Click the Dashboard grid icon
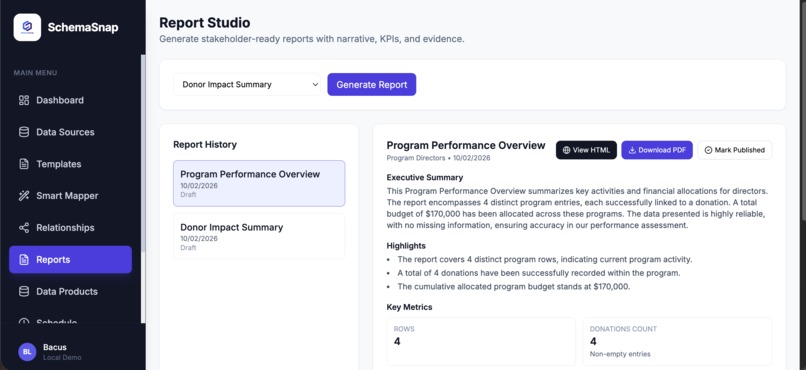Screen dimensions: 806x370 [x=24, y=100]
